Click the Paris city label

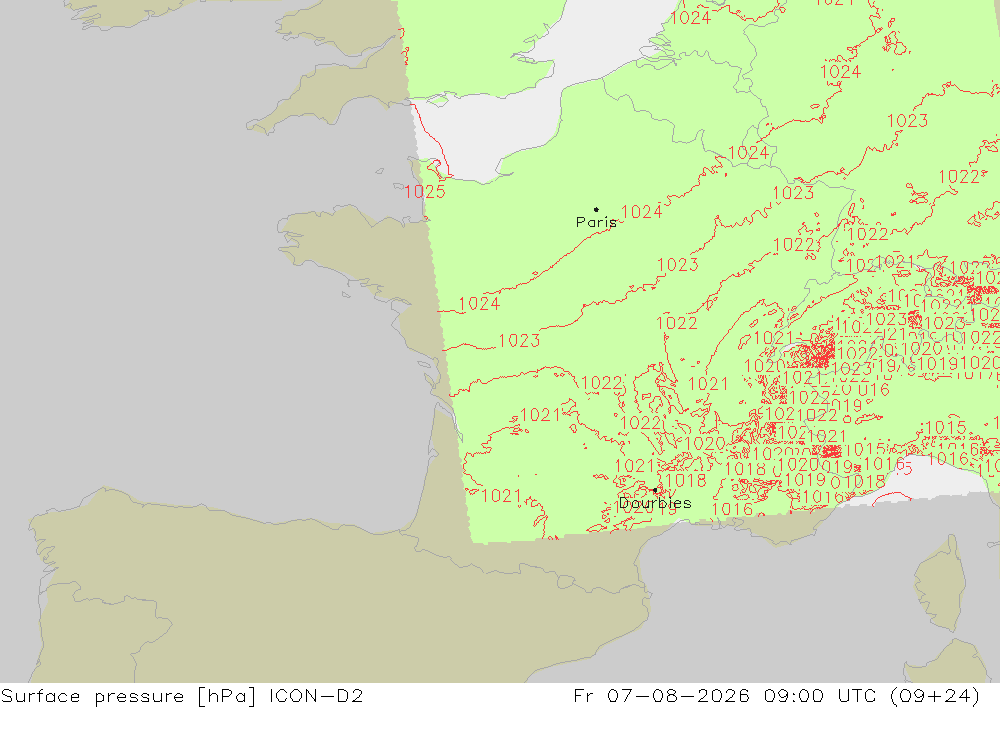tap(596, 222)
